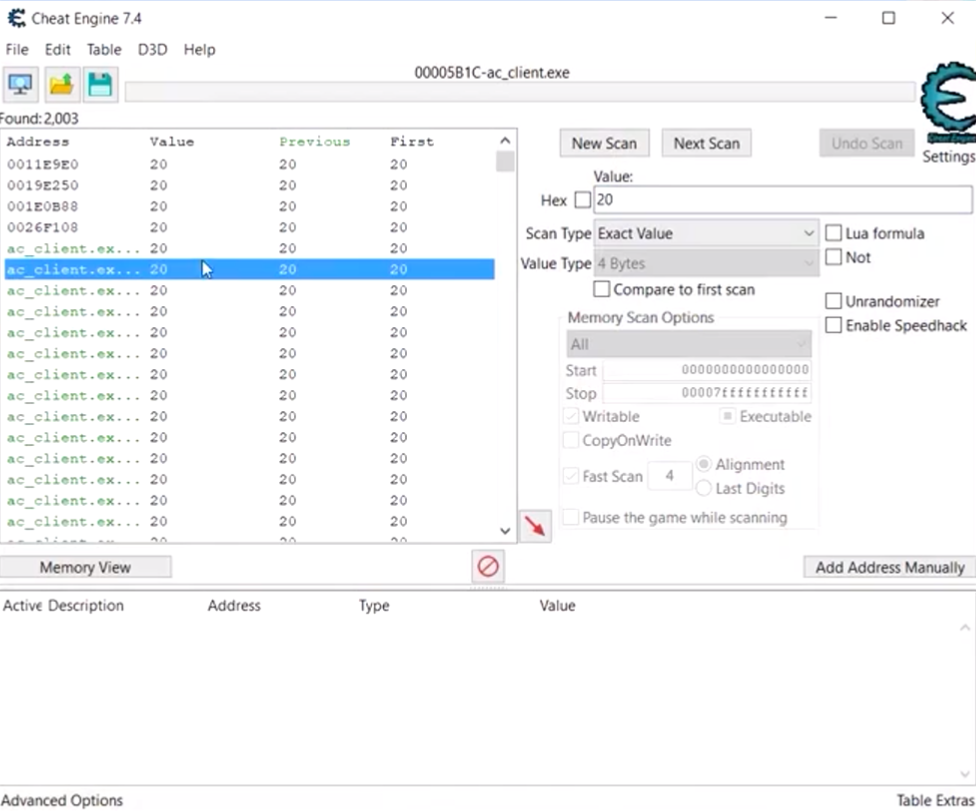
Task: Click the New Scan button
Action: click(x=604, y=143)
